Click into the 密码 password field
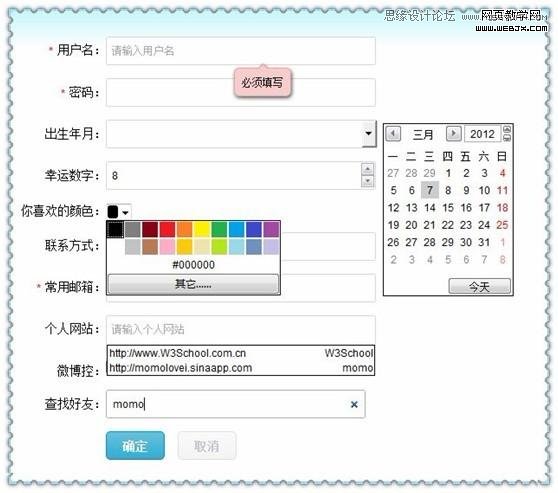This screenshot has height=493, width=558. pos(241,92)
